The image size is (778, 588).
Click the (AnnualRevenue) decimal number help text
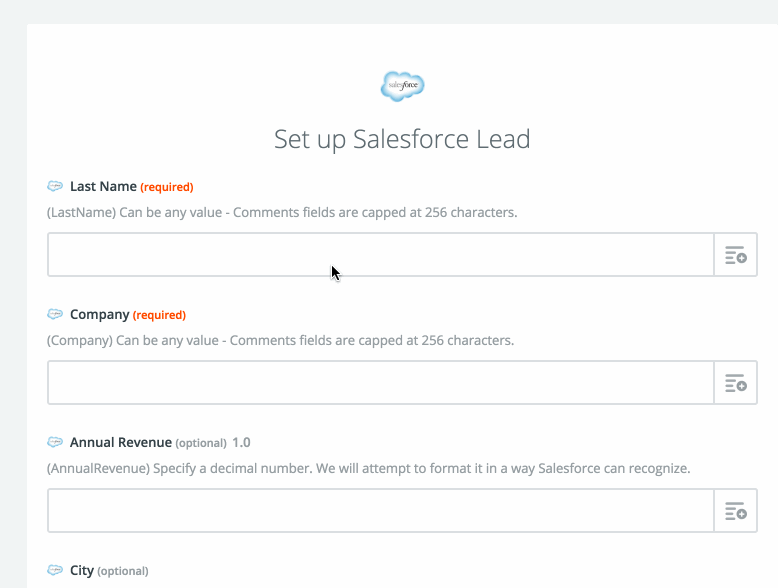[x=368, y=468]
